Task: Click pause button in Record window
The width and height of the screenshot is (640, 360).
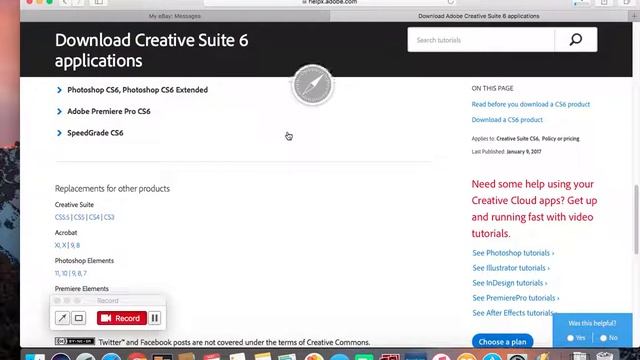Action: click(x=155, y=318)
